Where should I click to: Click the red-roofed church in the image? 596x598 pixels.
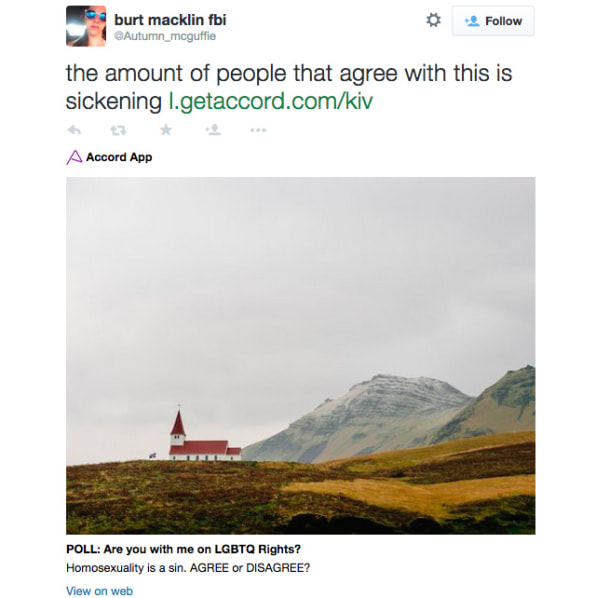pyautogui.click(x=205, y=435)
